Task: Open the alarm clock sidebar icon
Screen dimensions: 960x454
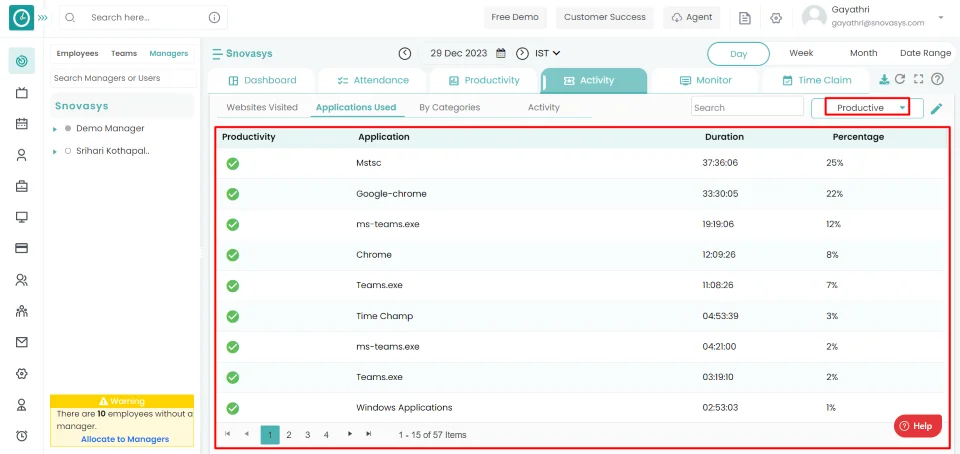Action: click(x=21, y=436)
